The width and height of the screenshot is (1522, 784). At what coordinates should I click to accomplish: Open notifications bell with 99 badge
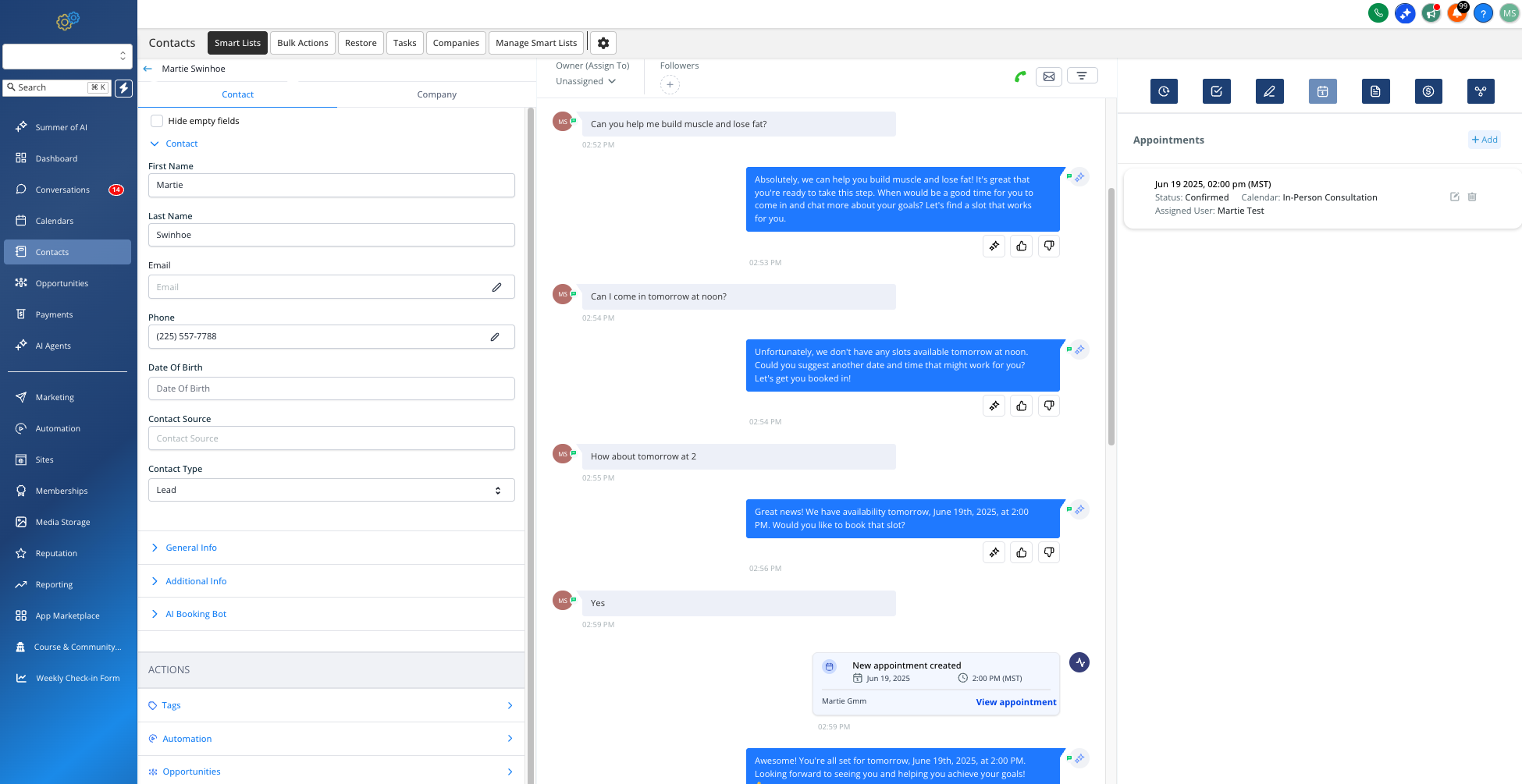pyautogui.click(x=1457, y=13)
